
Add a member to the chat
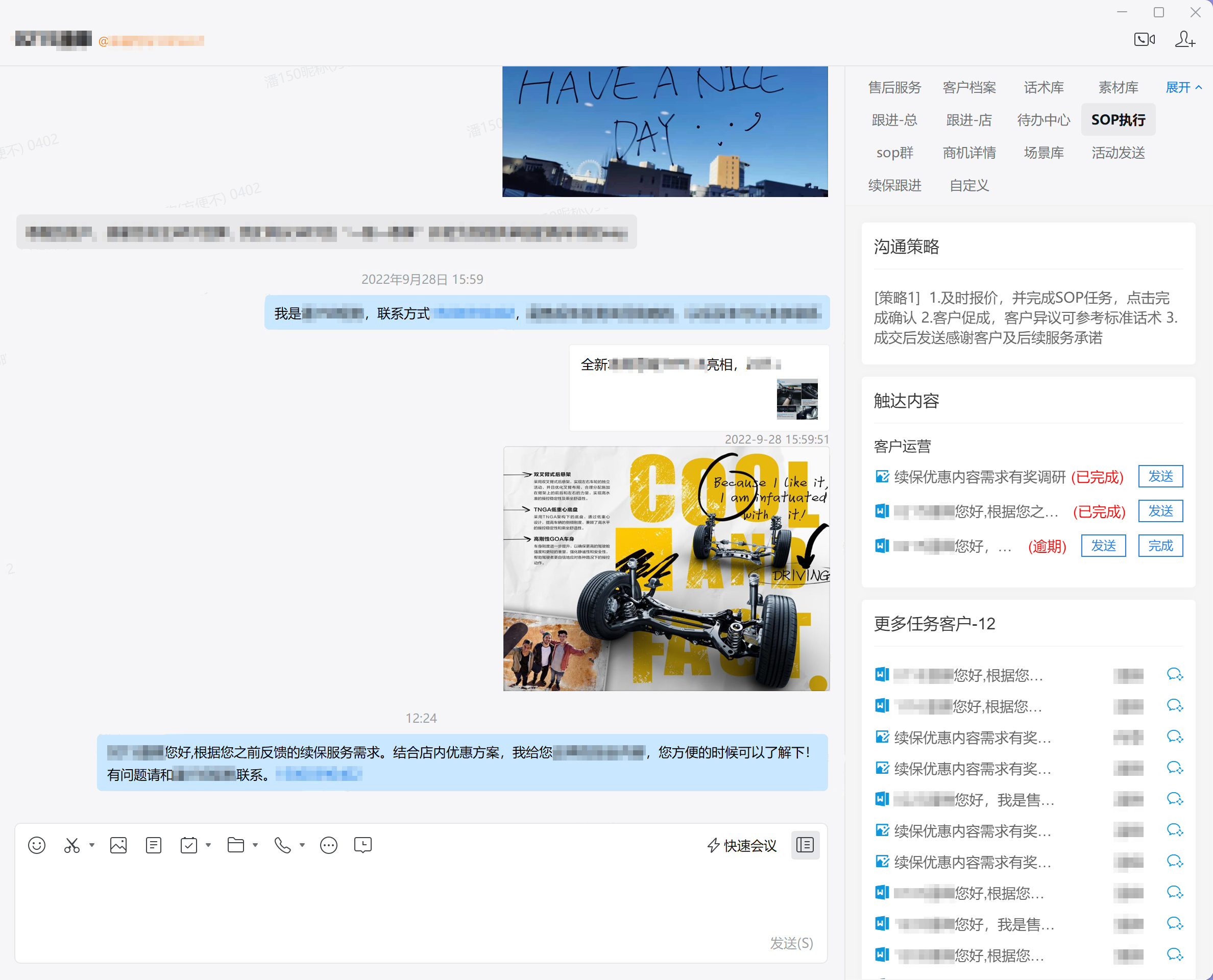coord(1185,39)
